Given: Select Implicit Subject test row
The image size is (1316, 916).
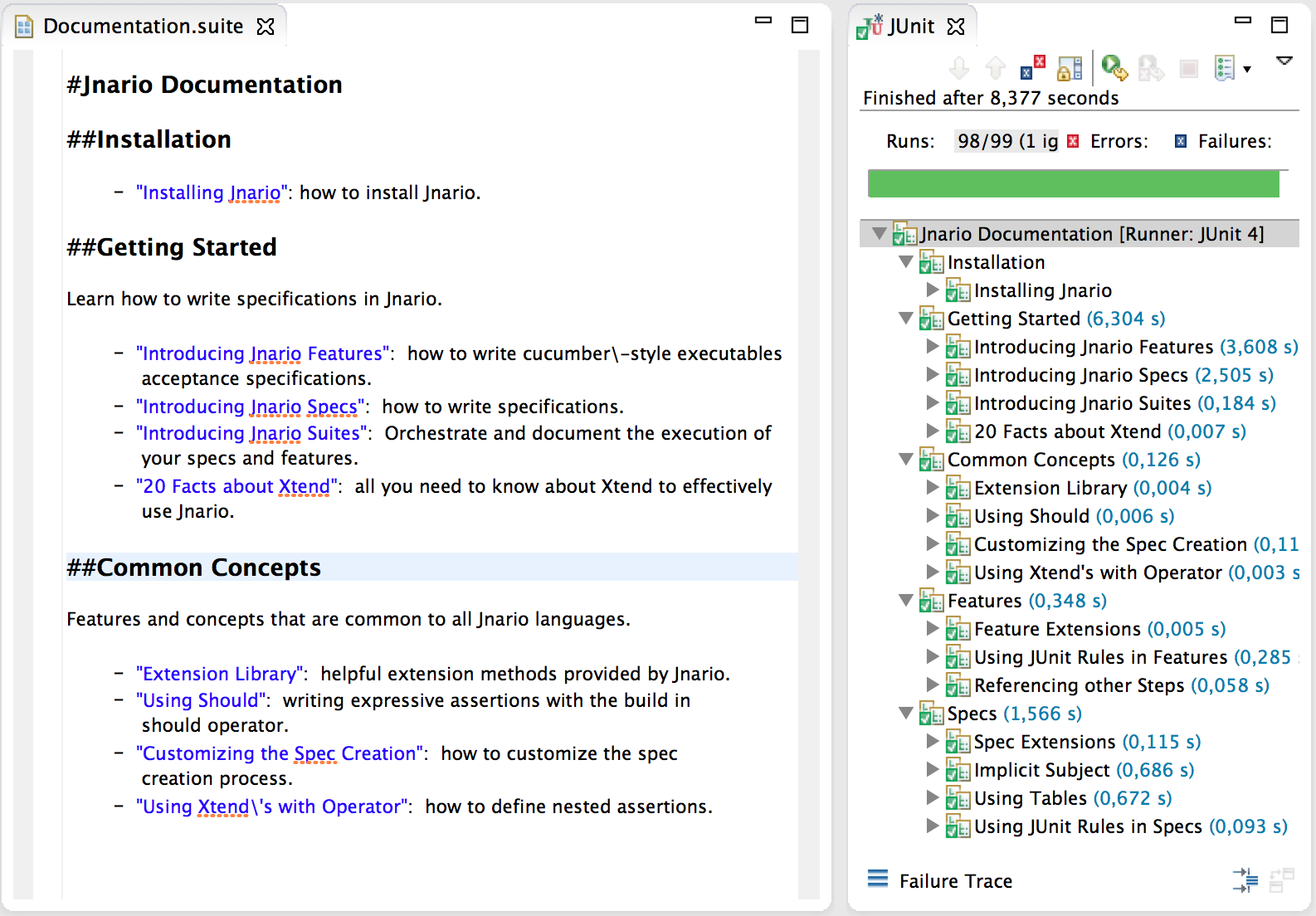Looking at the screenshot, I should tap(1080, 770).
